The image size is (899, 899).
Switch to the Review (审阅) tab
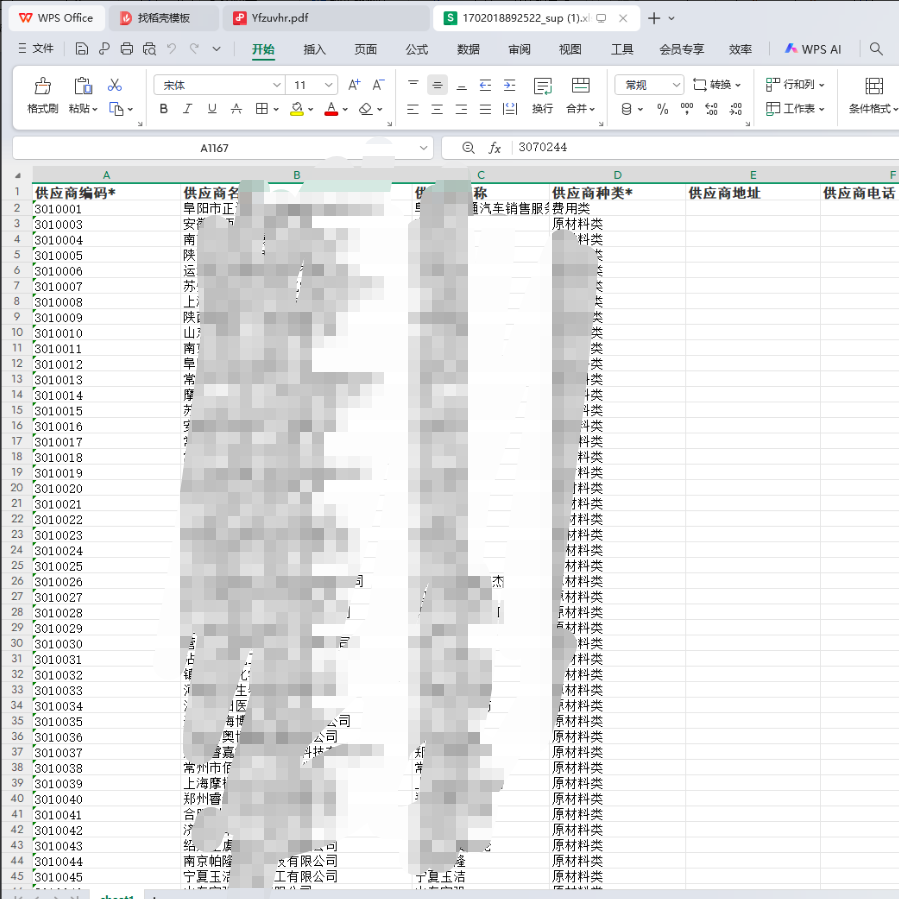(519, 49)
